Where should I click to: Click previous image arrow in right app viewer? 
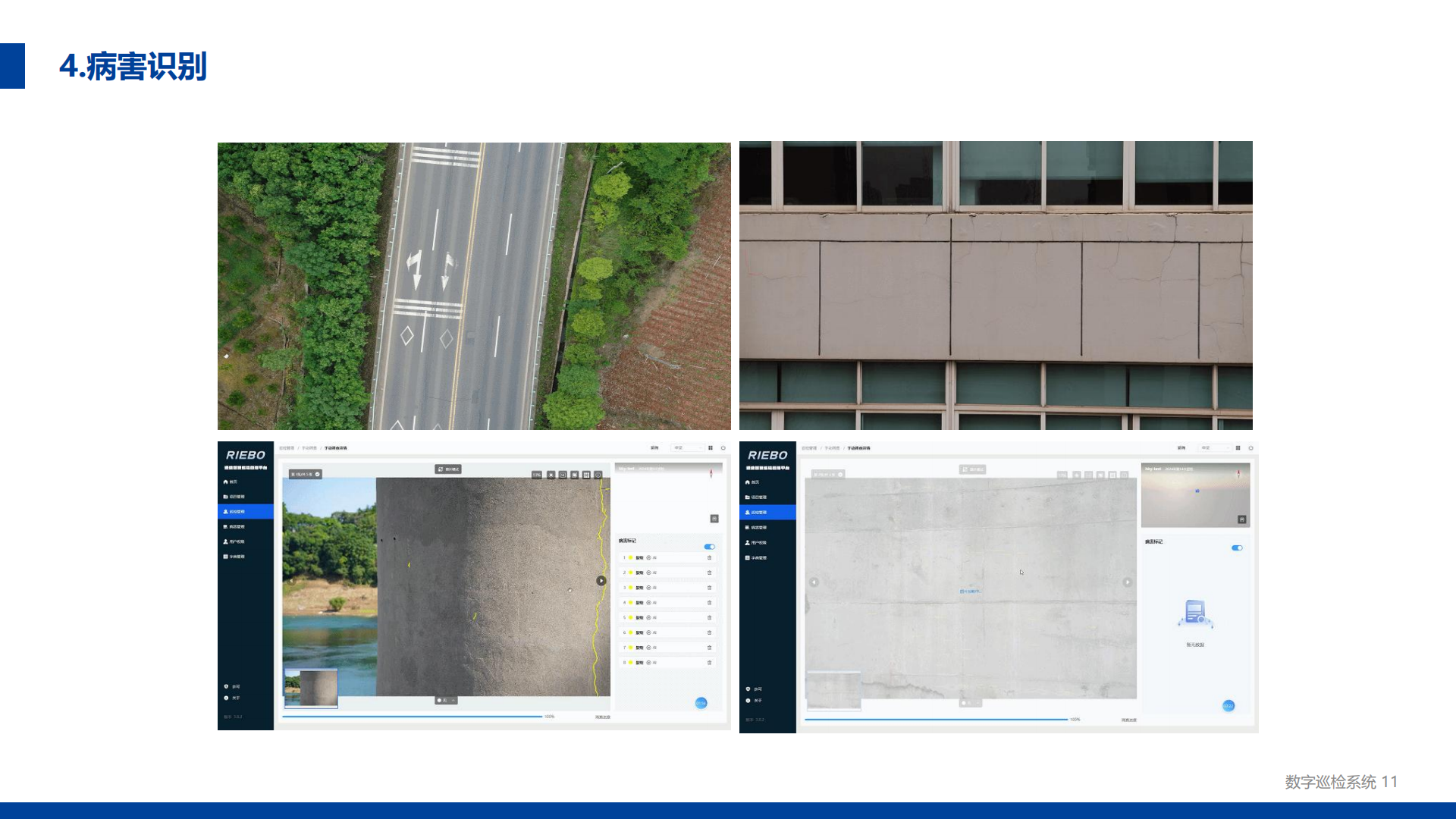[x=814, y=582]
